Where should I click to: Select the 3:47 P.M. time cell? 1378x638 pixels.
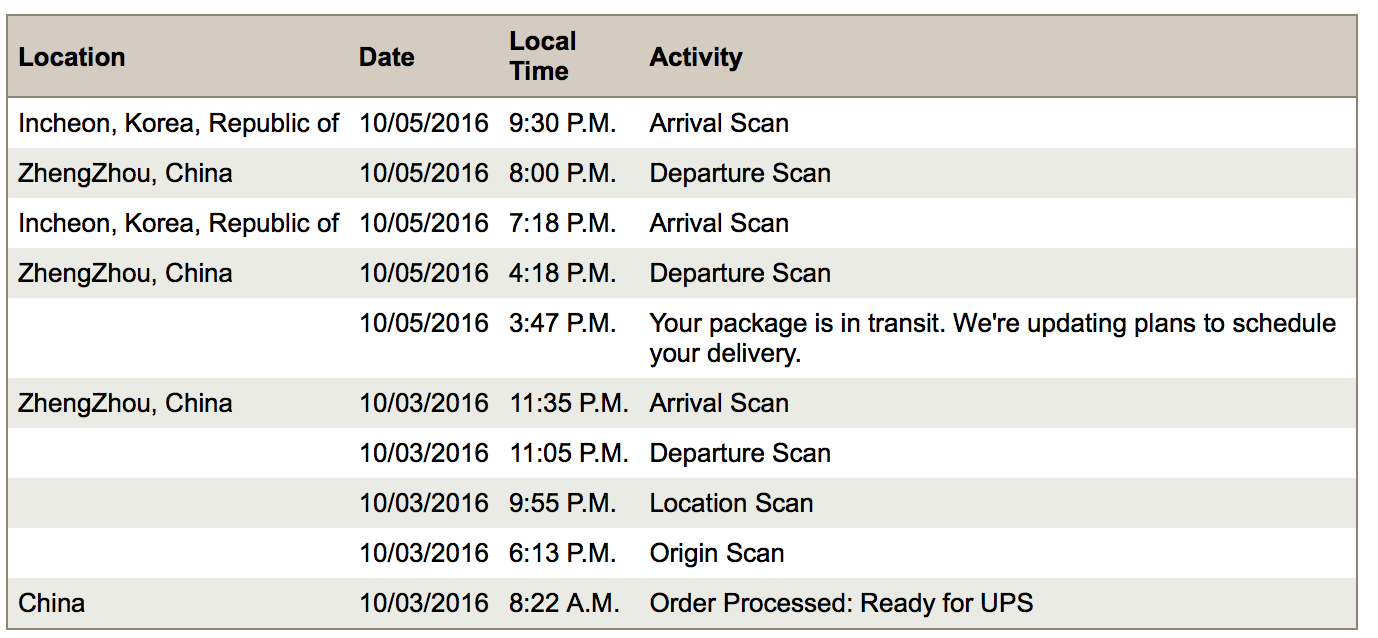562,323
